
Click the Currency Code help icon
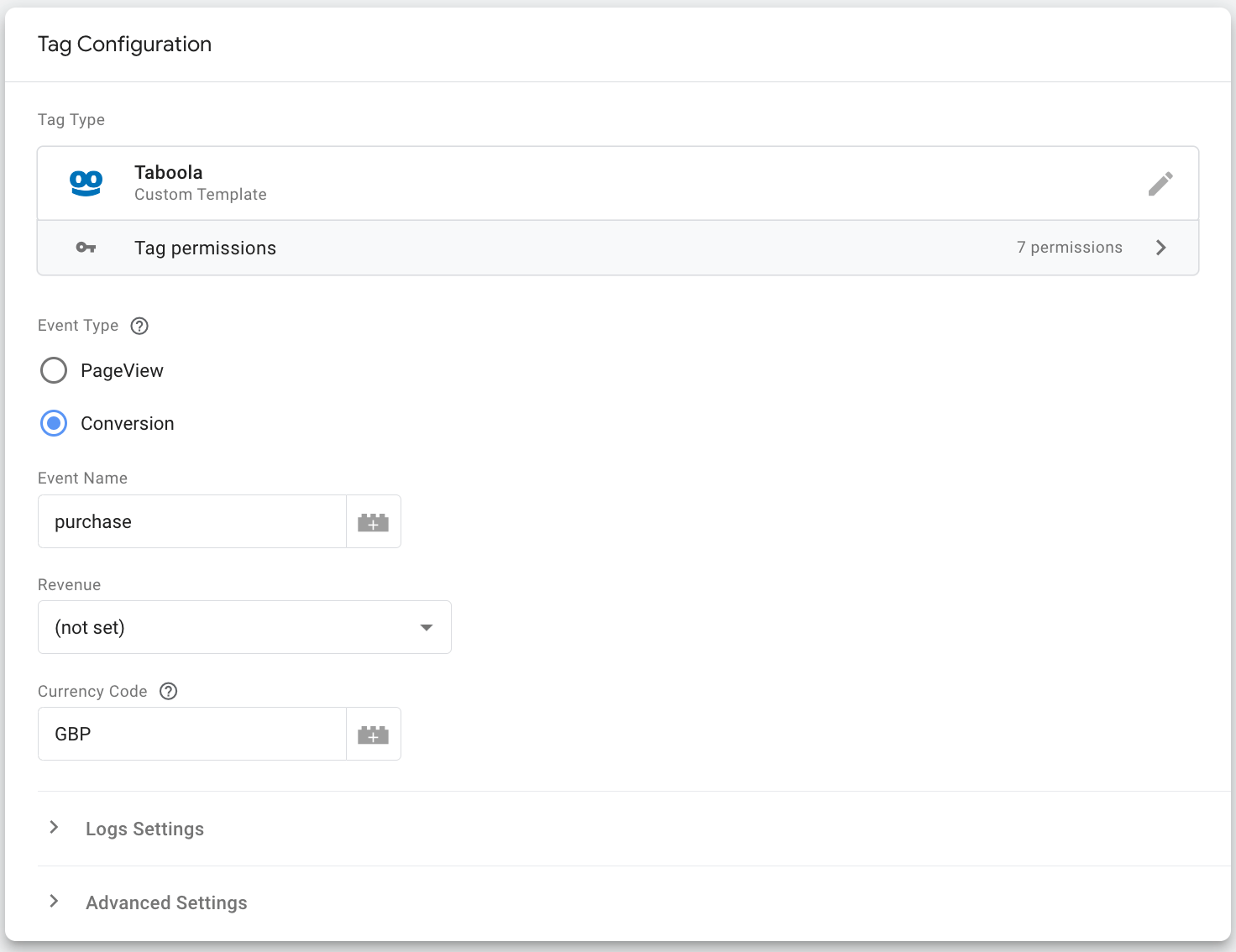tap(168, 691)
